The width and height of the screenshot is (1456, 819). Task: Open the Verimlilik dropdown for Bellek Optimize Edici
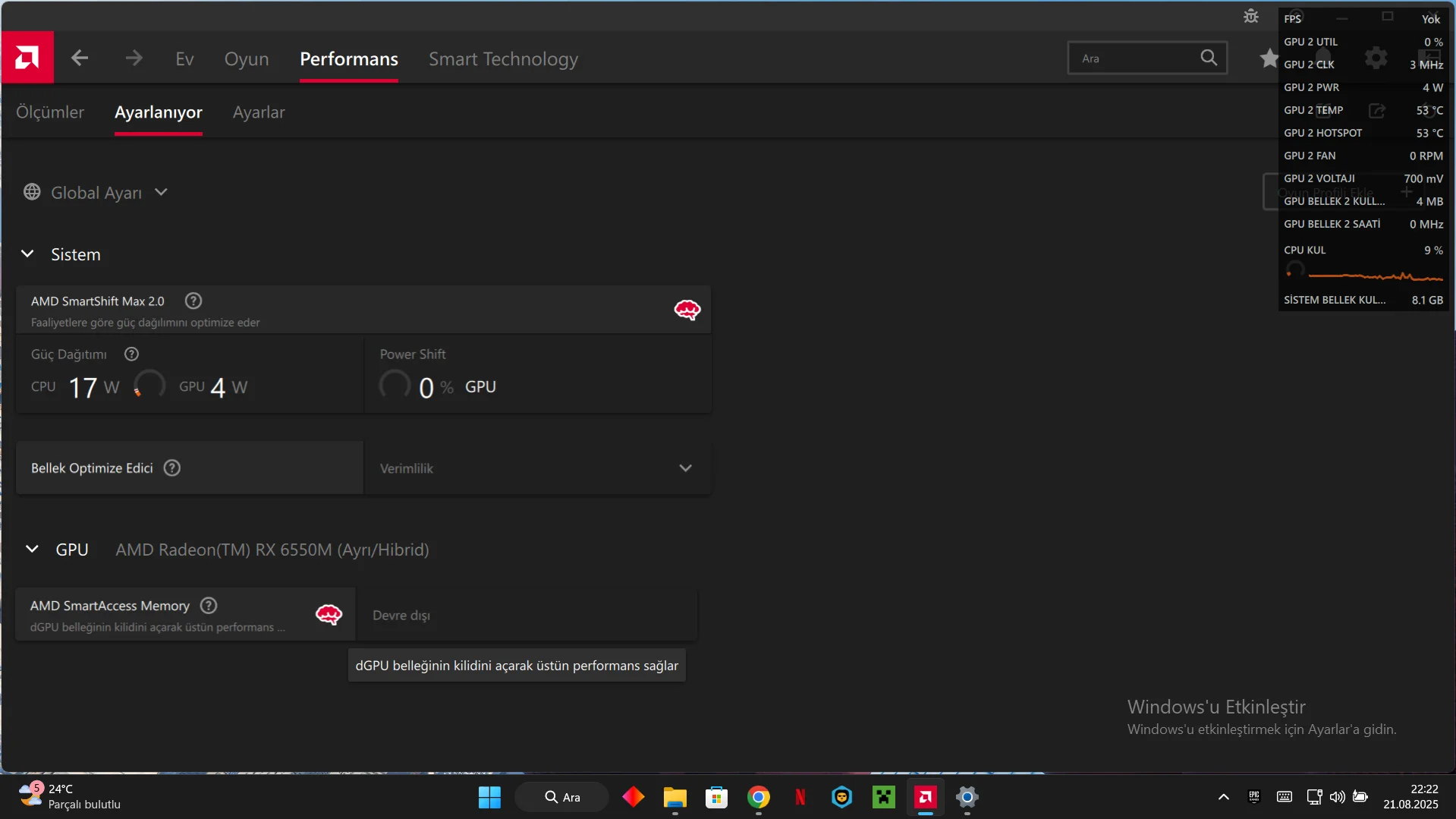(538, 468)
